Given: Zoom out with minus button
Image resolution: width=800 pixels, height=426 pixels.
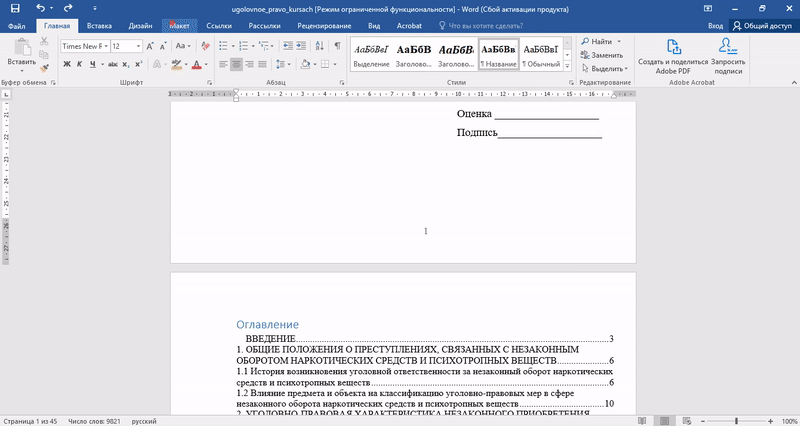Looking at the screenshot, I should click(x=703, y=421).
